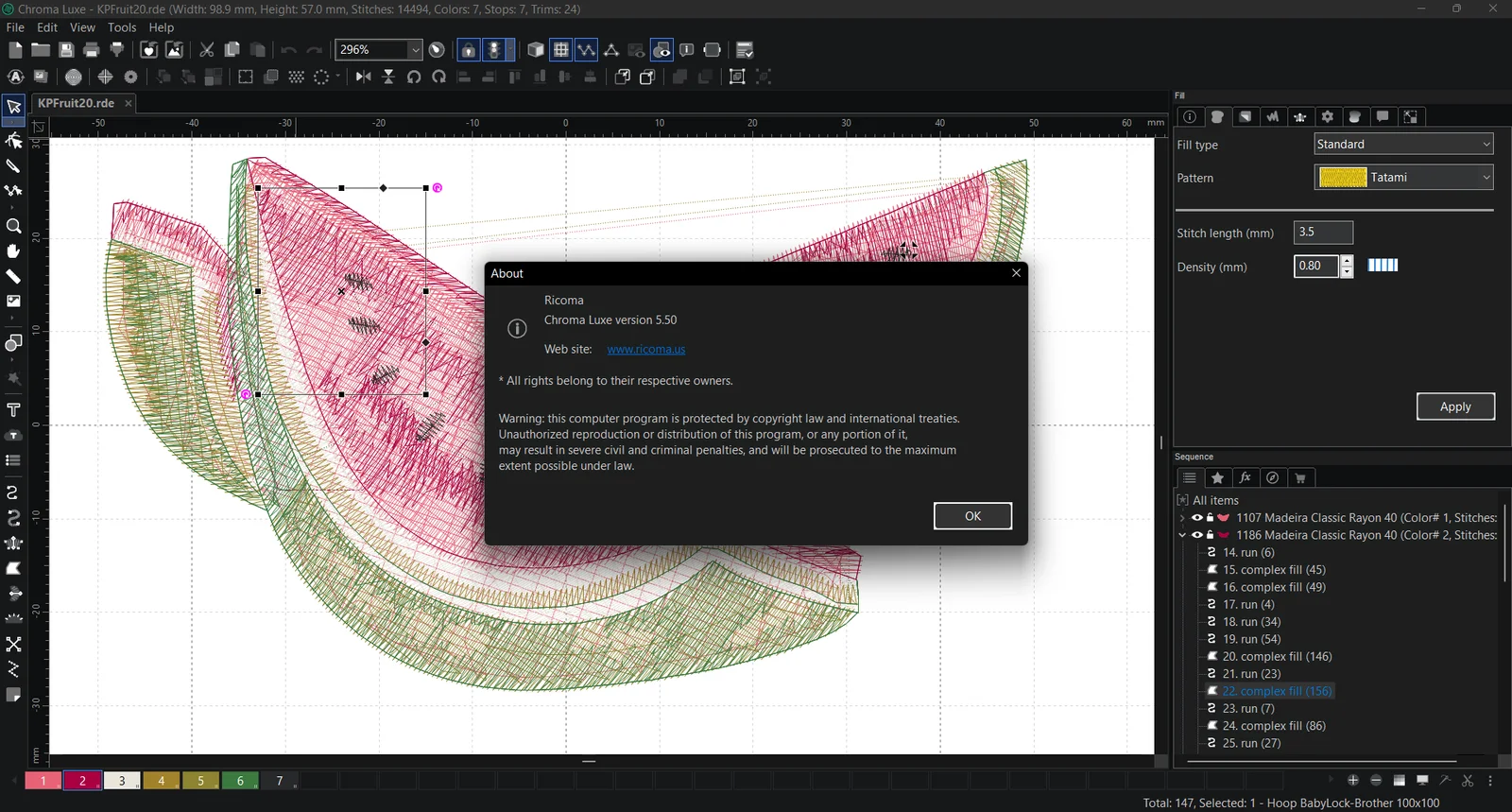This screenshot has width=1512, height=812.
Task: Toggle the grid display icon in toolbar
Action: click(x=561, y=50)
